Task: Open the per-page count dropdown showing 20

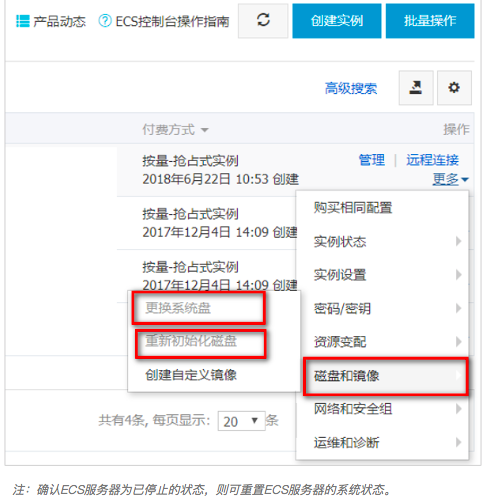Action: [241, 421]
